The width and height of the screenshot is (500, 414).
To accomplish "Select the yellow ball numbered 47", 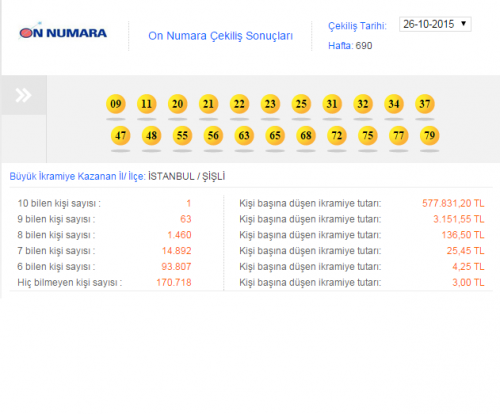I will [x=120, y=135].
